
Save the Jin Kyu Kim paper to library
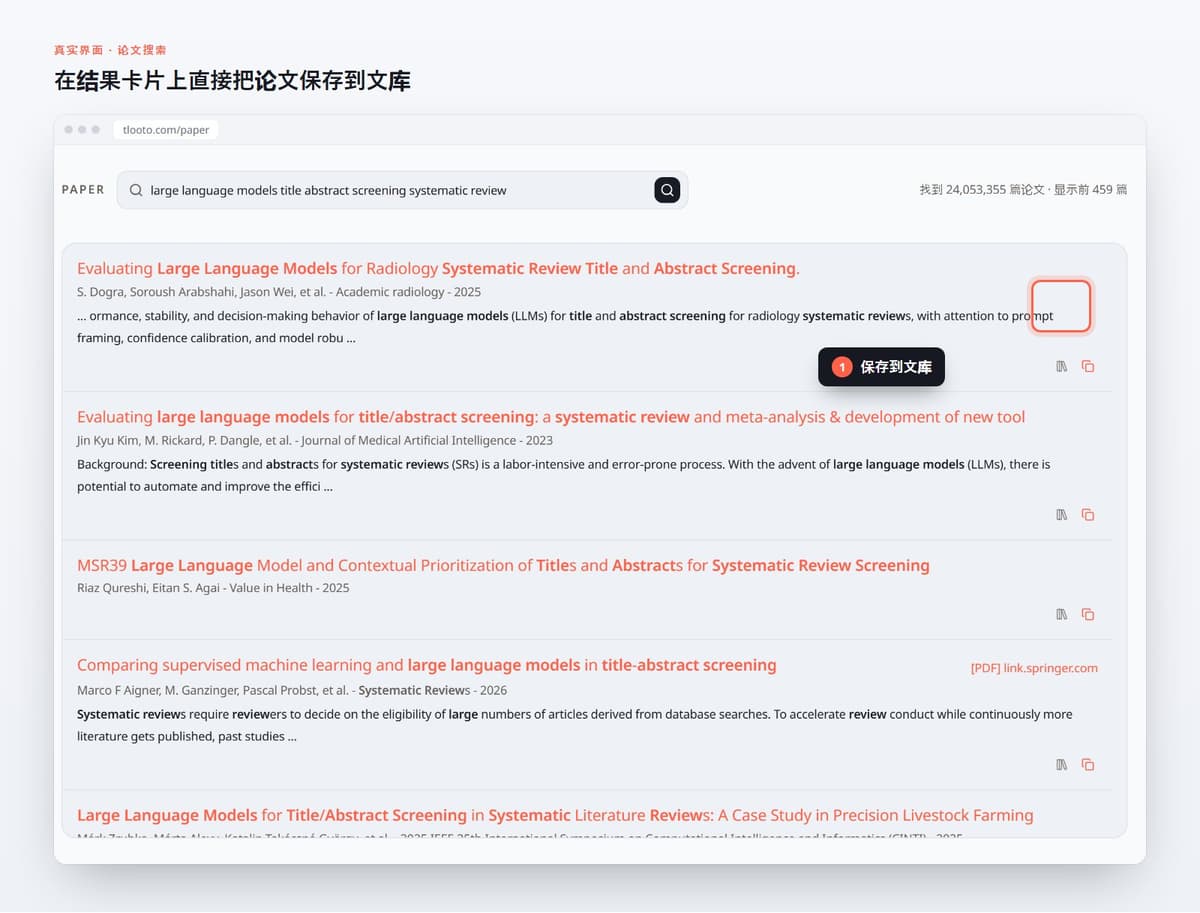1062,515
